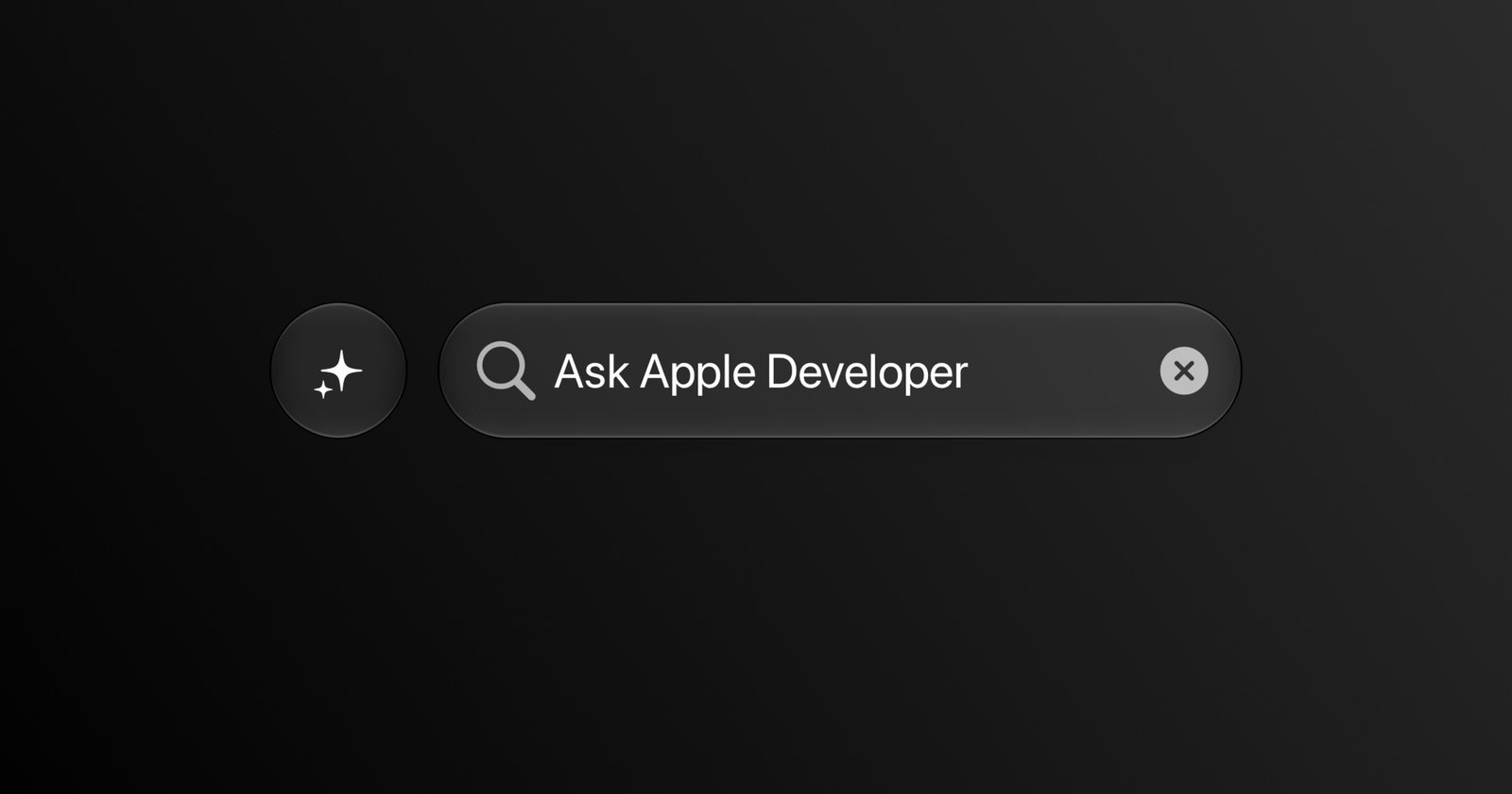Screen dimensions: 1512x794
Task: Click the word "Ask" in the search bar
Action: tap(592, 371)
